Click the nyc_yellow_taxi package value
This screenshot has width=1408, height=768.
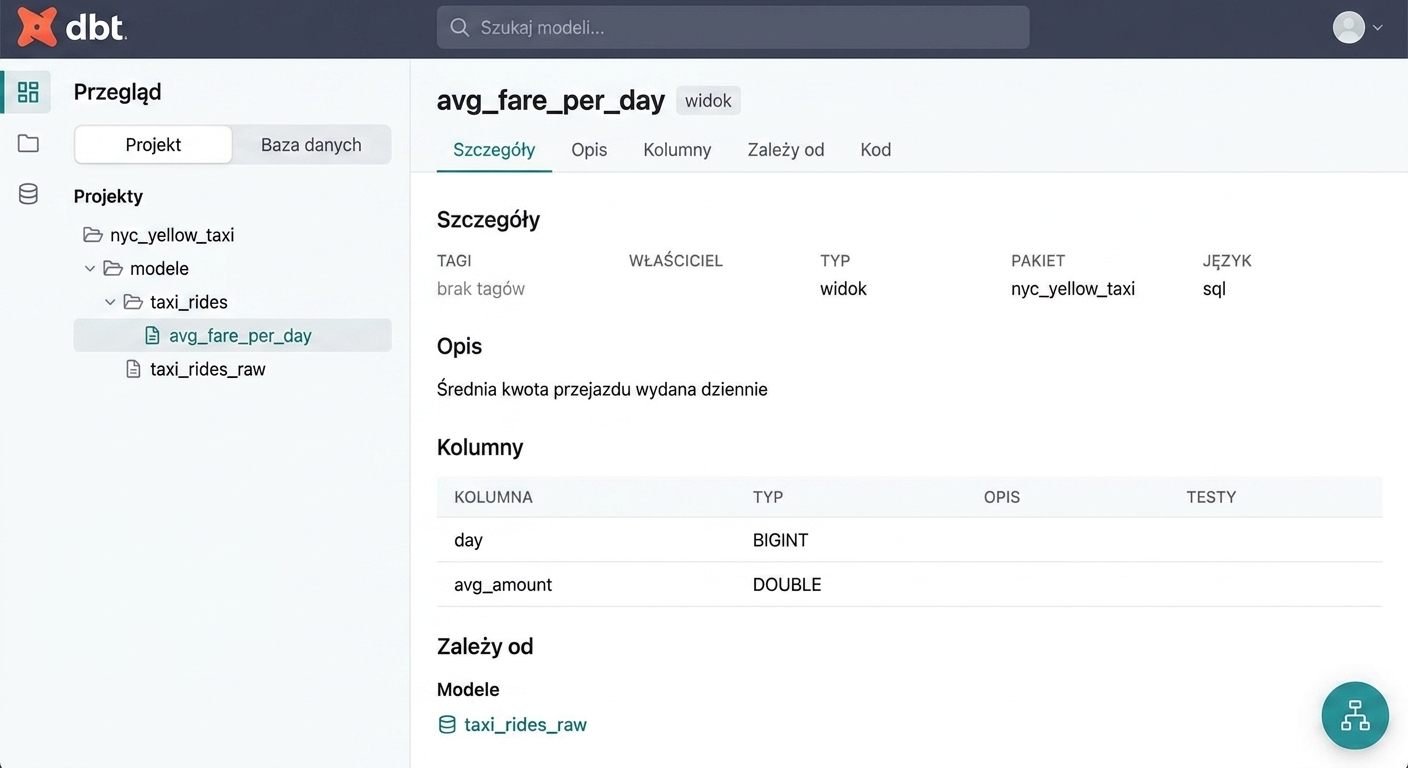click(x=1073, y=289)
